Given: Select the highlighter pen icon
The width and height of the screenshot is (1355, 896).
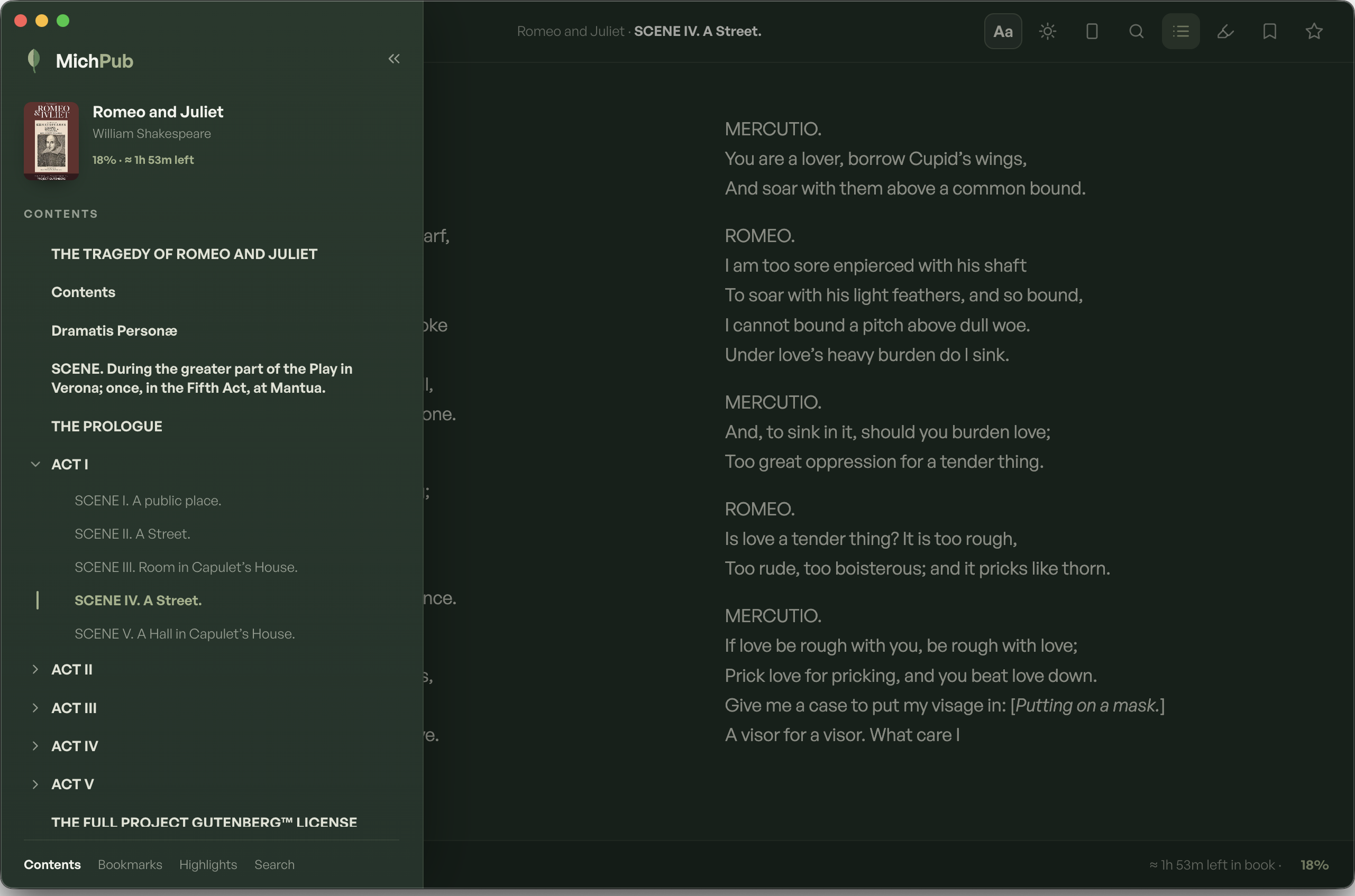Looking at the screenshot, I should [x=1225, y=31].
